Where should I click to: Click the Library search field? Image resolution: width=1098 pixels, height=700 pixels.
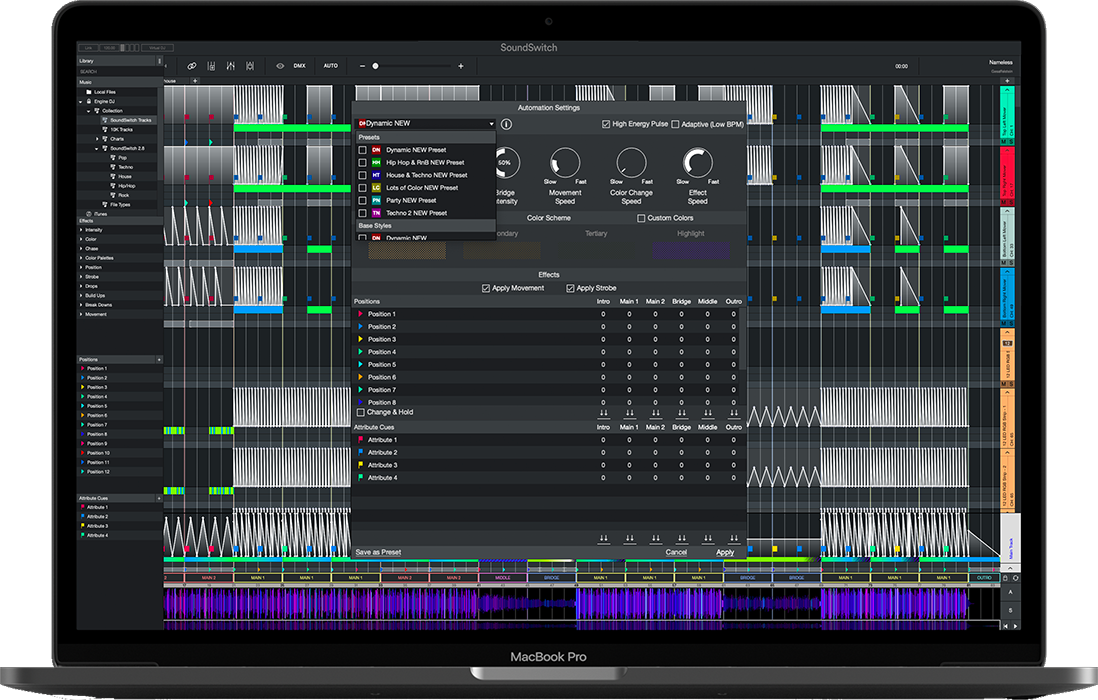click(119, 71)
